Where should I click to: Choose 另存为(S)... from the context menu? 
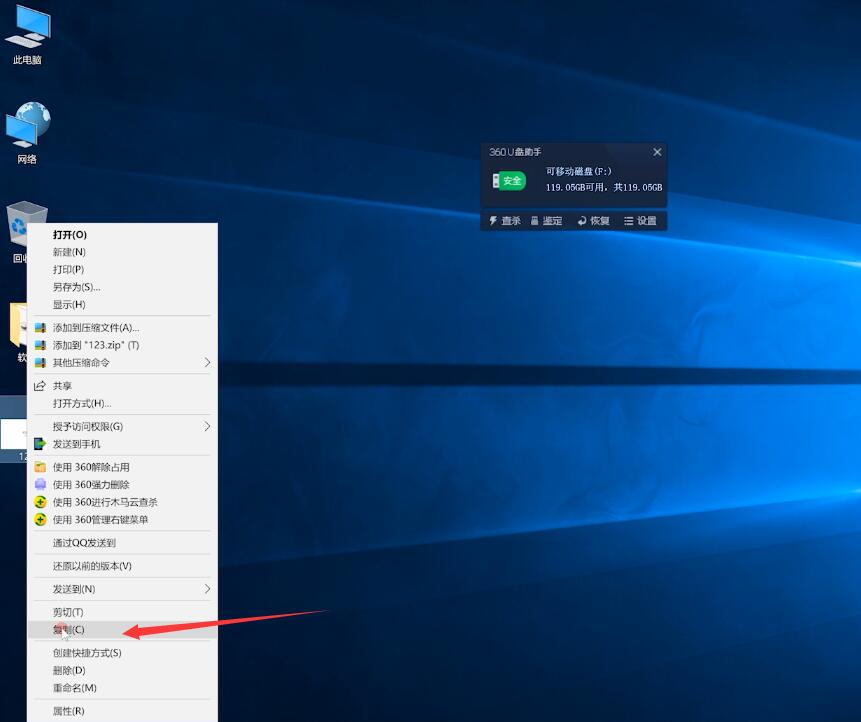[122, 287]
